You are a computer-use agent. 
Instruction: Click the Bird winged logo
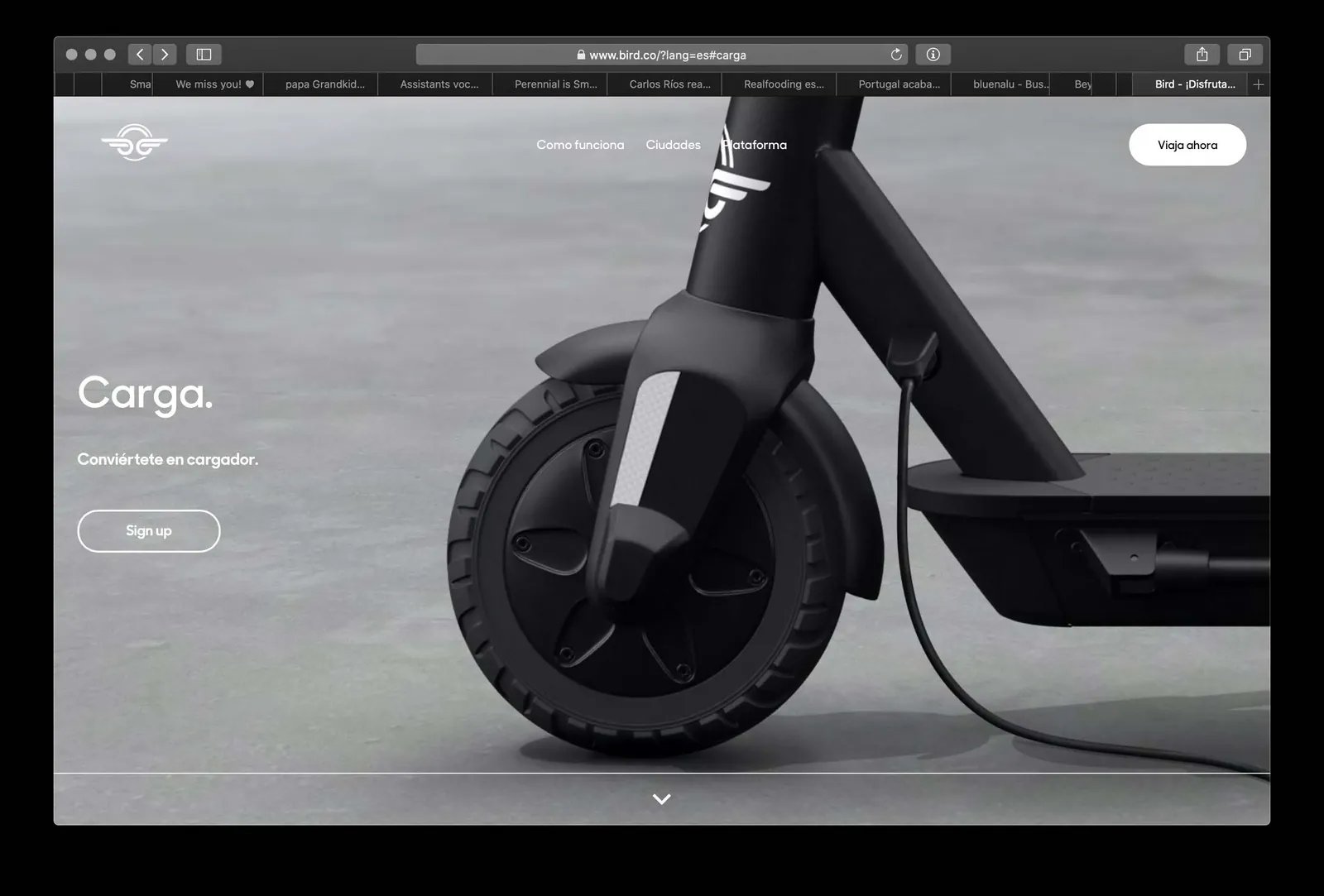[x=135, y=142]
